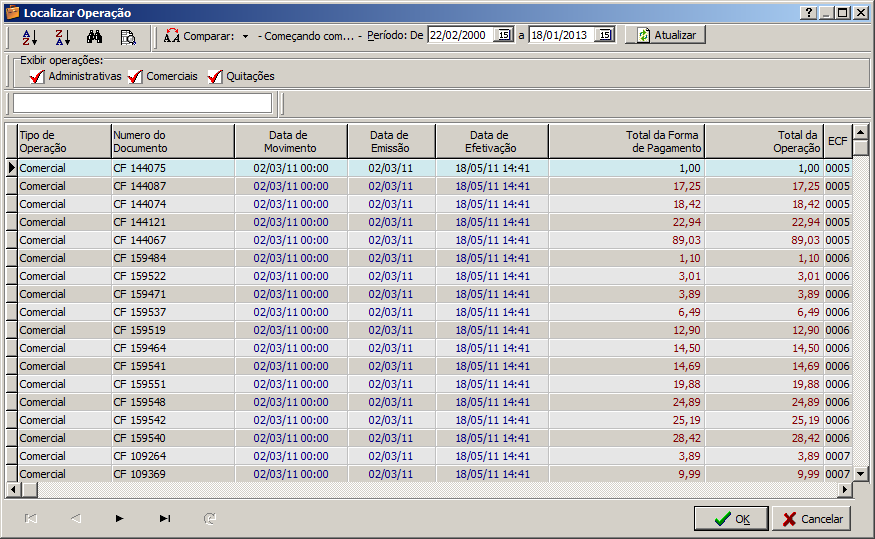
Task: Jump to the last record
Action: coord(165,518)
